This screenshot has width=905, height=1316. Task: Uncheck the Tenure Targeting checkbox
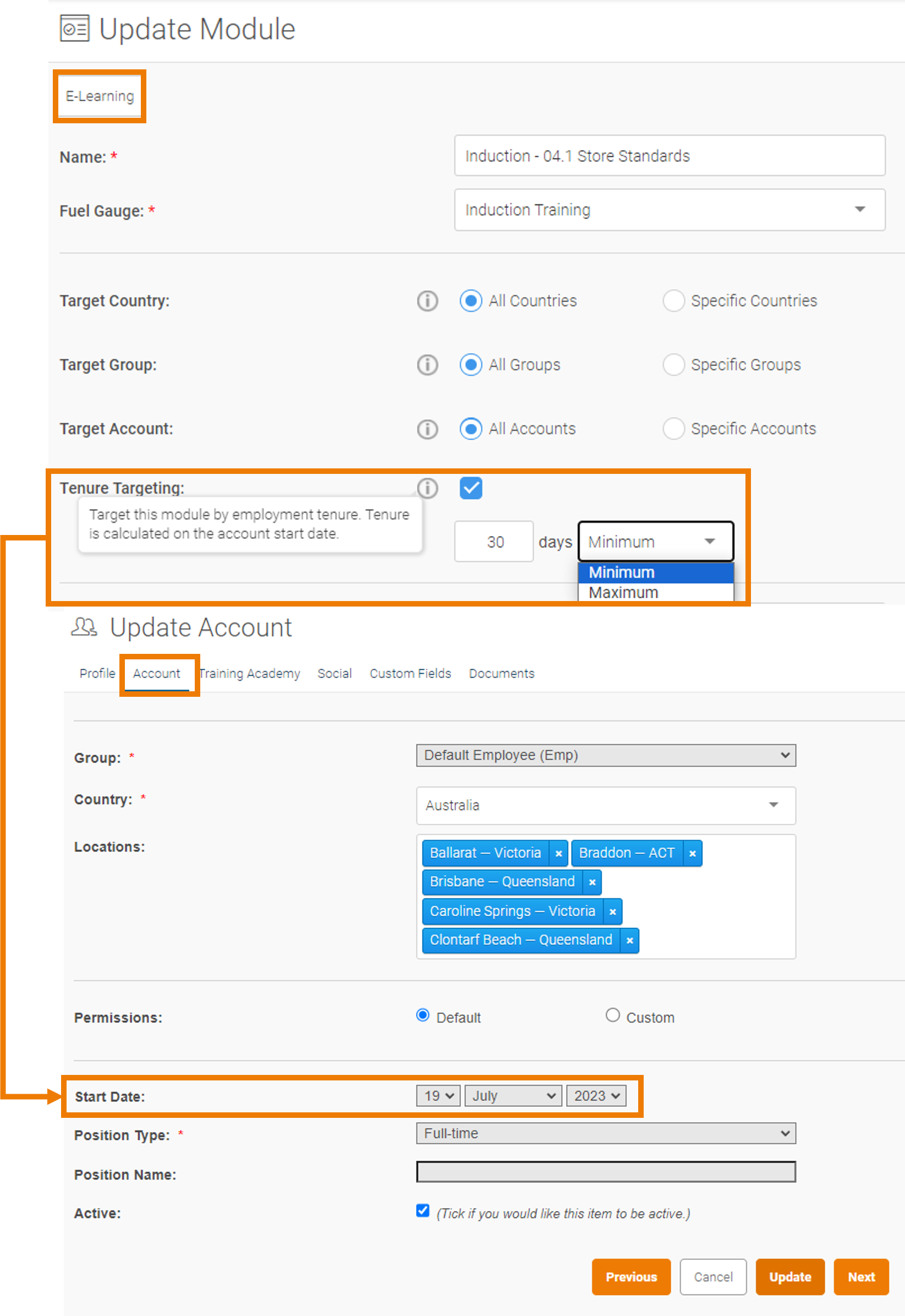(470, 488)
